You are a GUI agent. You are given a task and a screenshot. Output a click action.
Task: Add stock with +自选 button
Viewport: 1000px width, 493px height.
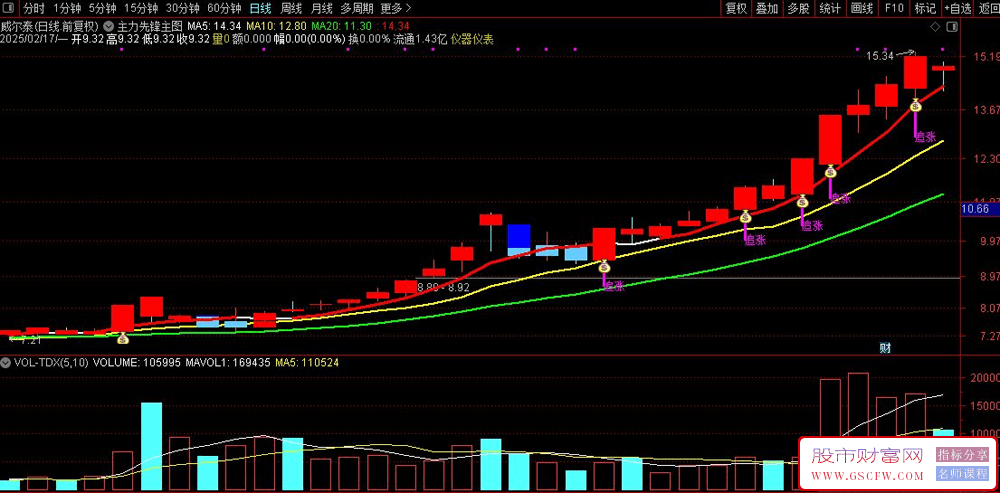click(958, 8)
